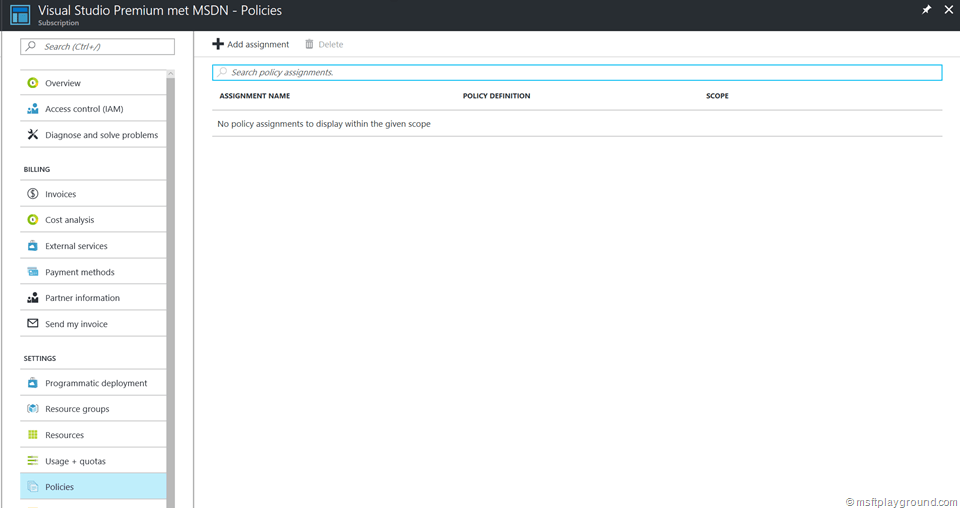Pin the Policies blade with pin icon
The width and height of the screenshot is (960, 508).
pos(926,10)
